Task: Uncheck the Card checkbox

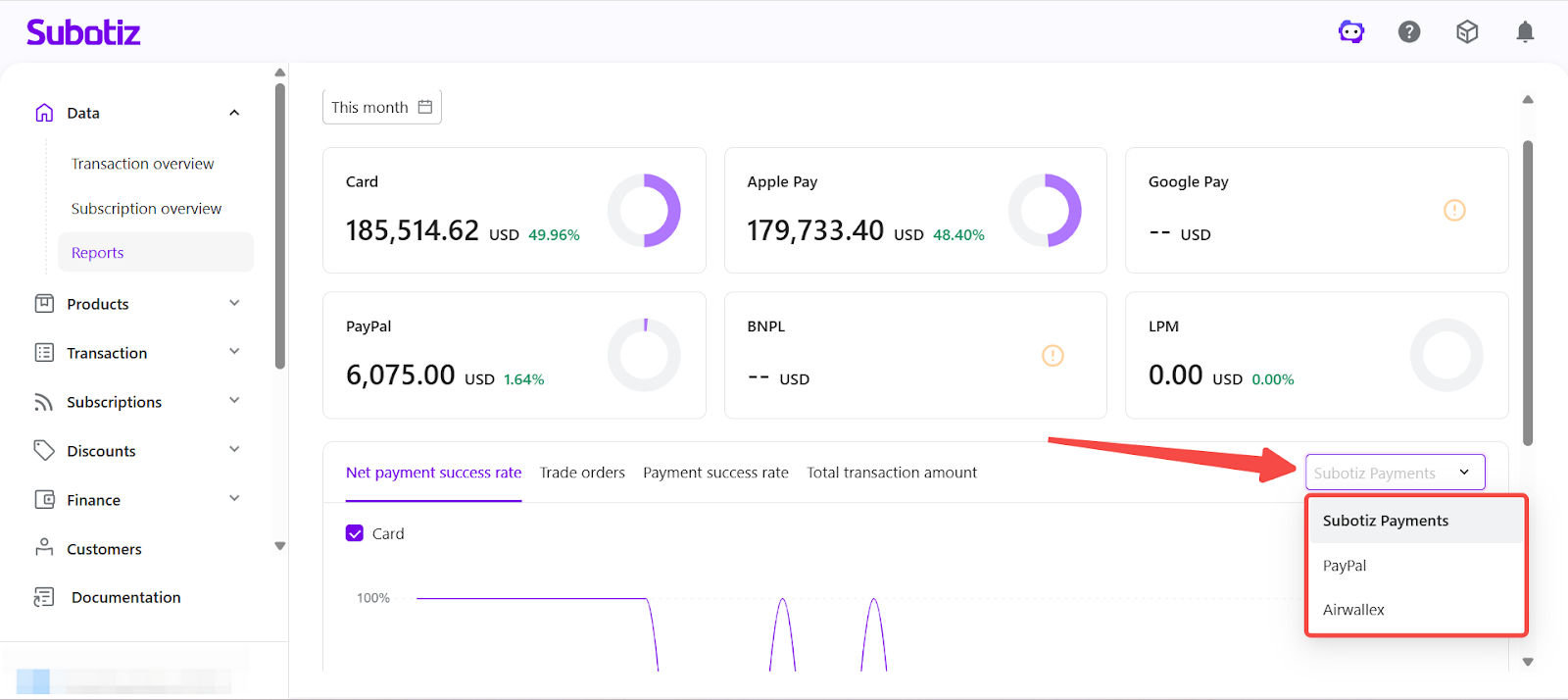Action: tap(355, 533)
